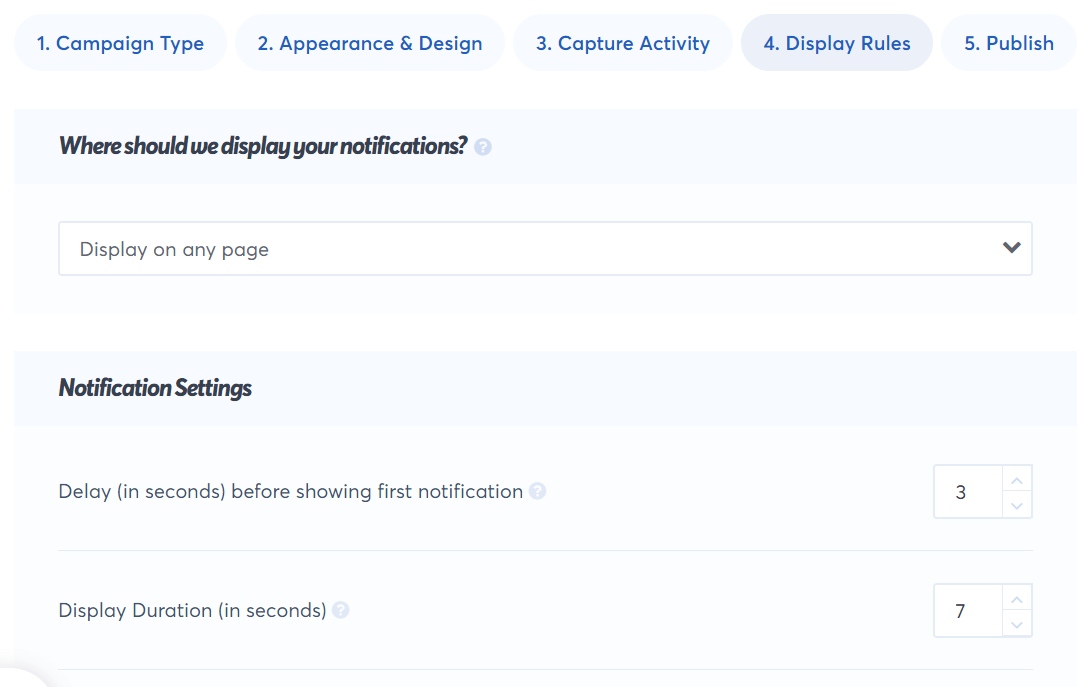This screenshot has height=687, width=1082.
Task: Jump to the Publish step
Action: click(x=1009, y=43)
